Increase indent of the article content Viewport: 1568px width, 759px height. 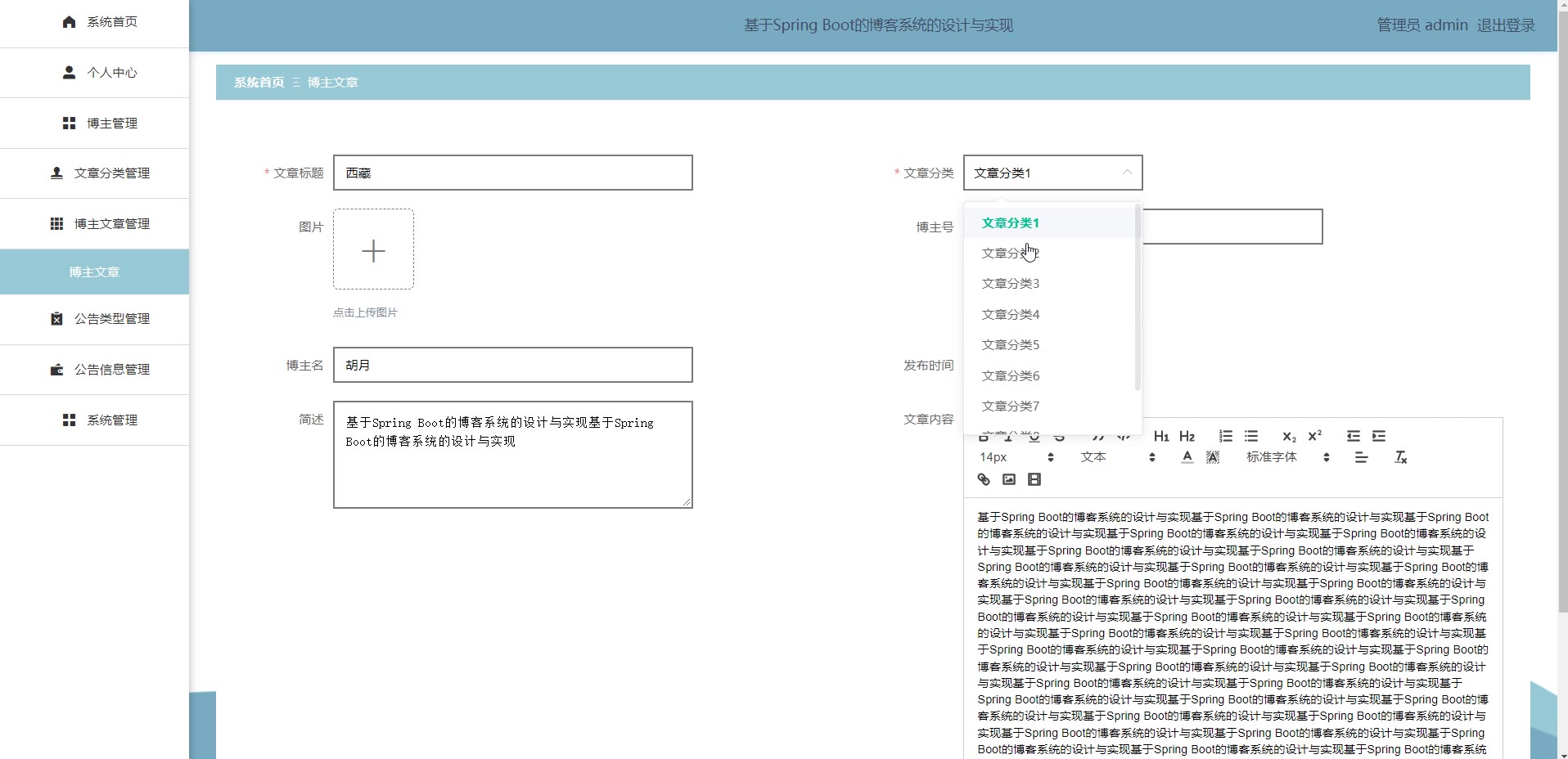pyautogui.click(x=1379, y=436)
